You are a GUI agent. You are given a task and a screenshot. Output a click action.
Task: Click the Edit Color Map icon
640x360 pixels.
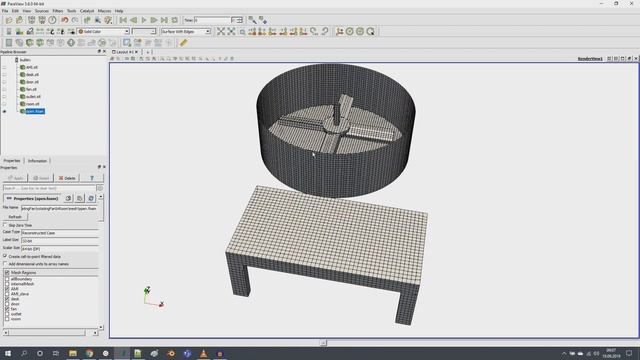coord(19,31)
